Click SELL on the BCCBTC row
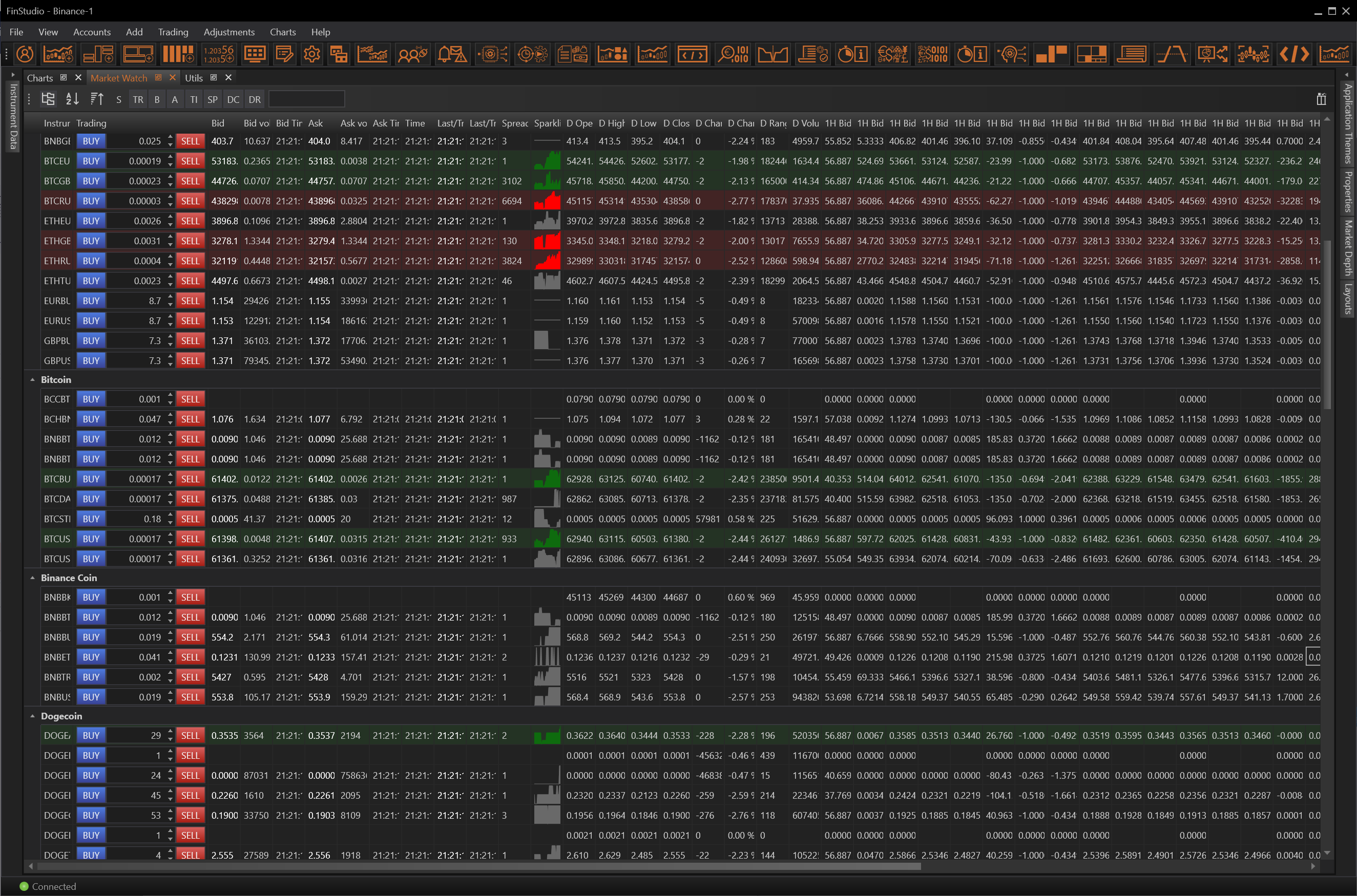This screenshot has width=1357, height=896. (x=190, y=399)
